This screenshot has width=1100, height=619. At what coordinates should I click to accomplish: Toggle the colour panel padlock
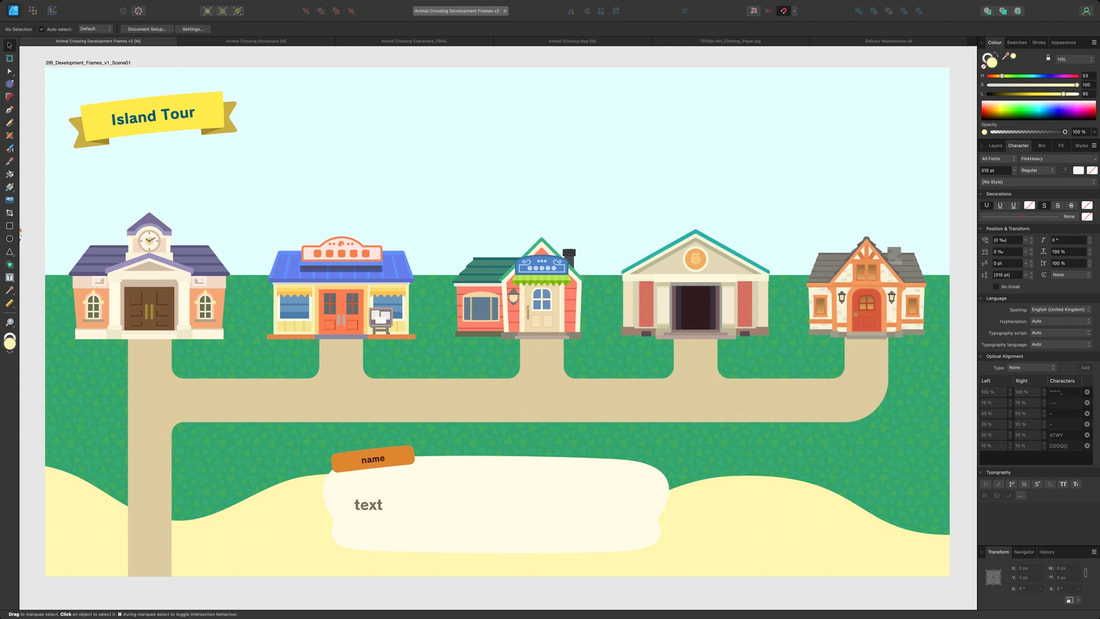1048,58
